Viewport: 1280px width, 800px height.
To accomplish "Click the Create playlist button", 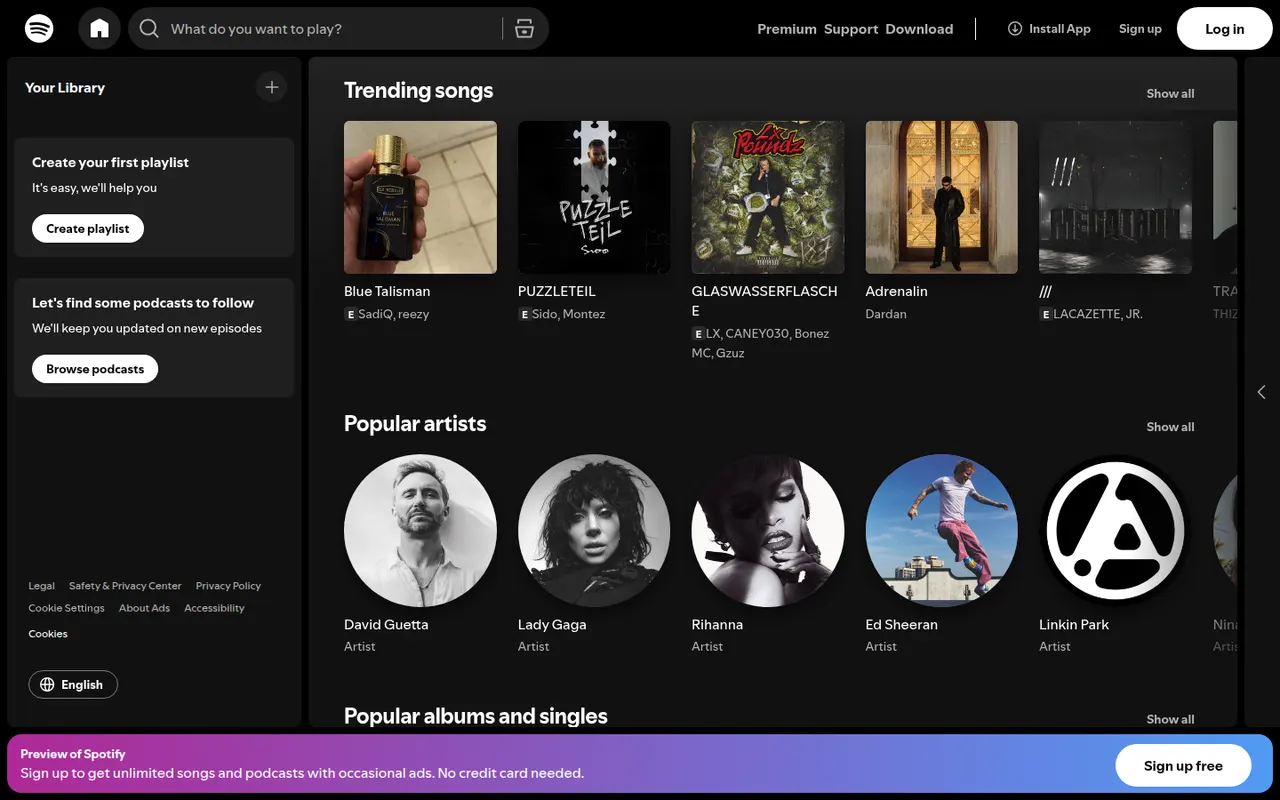I will tap(88, 228).
